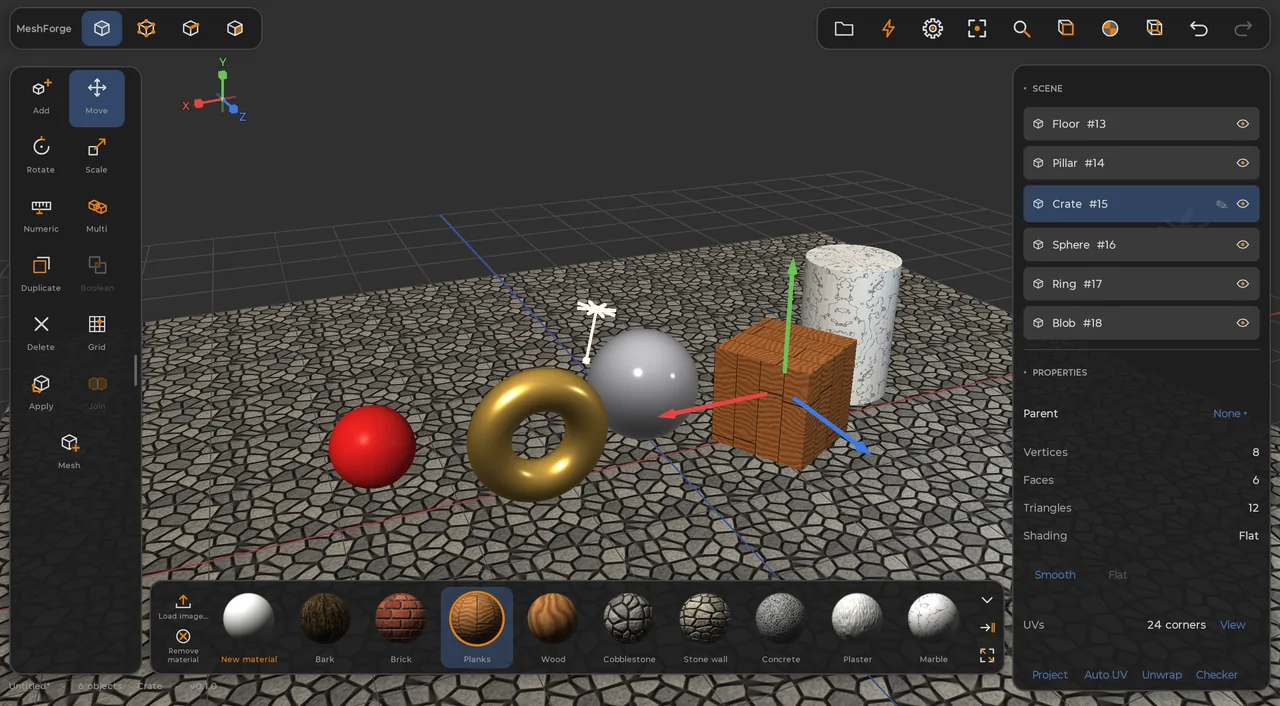Click the UVs View link
Viewport: 1280px width, 706px height.
pos(1232,625)
